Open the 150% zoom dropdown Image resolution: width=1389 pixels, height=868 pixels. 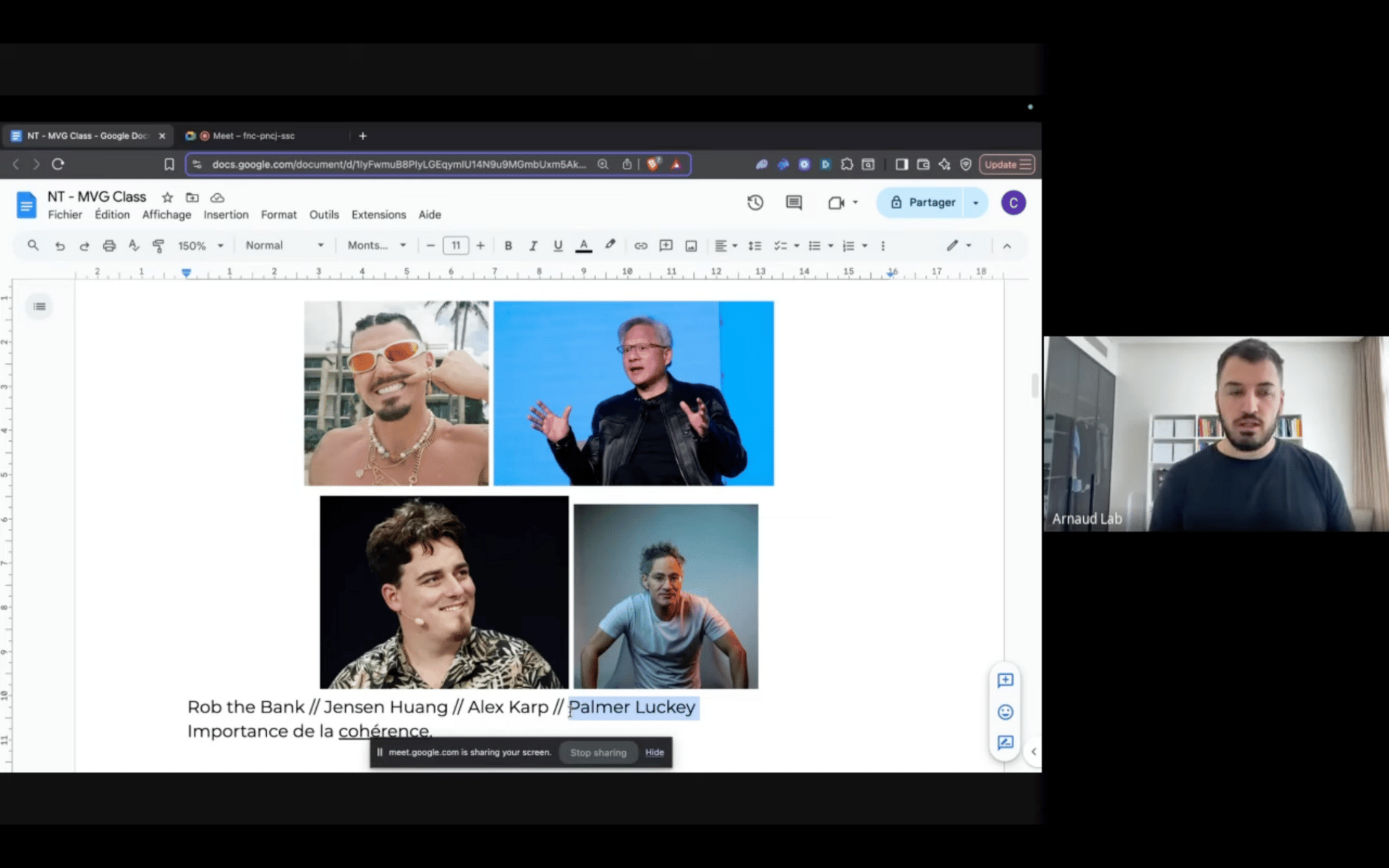[200, 246]
